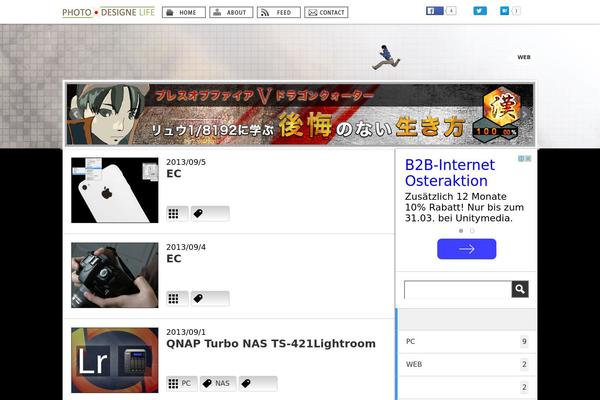The image size is (600, 400).
Task: Select the NAS tag on the QNAP post
Action: 218,384
